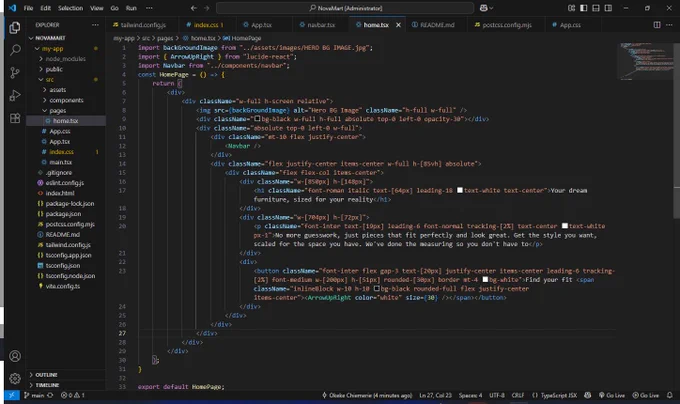Click the remote window indicator in status bar

12,395
